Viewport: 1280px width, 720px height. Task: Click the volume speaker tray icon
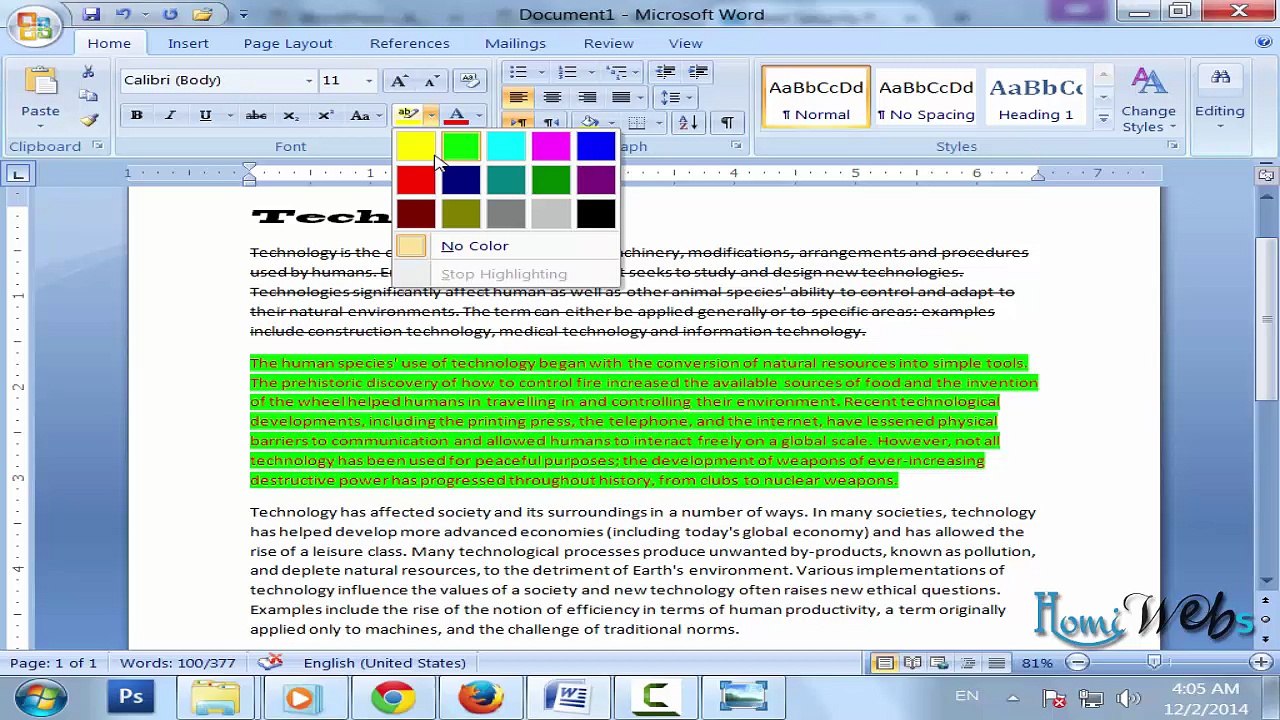[1128, 698]
